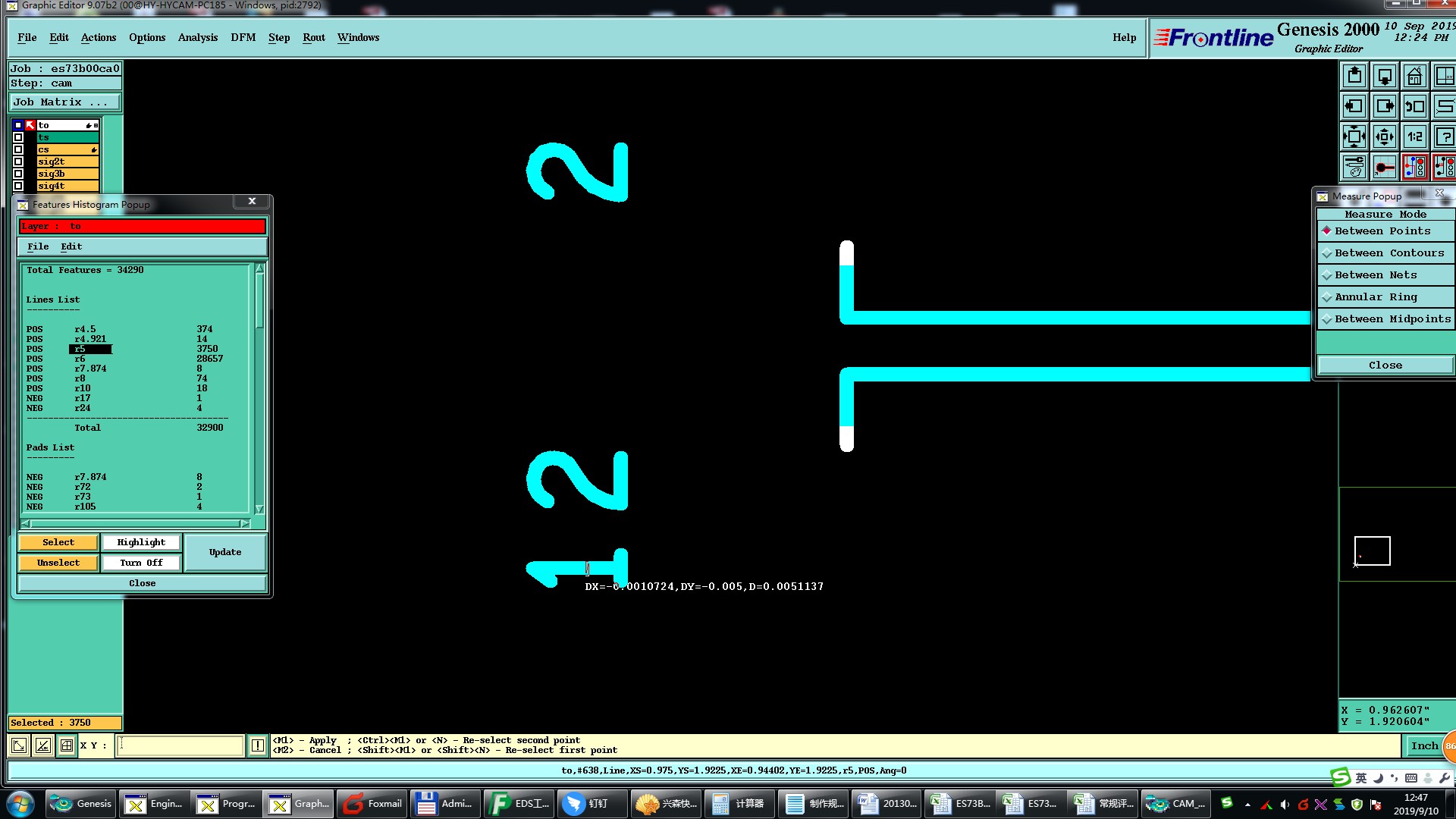Viewport: 1456px width, 819px height.
Task: Click the pan right arrow icon
Action: tap(1385, 107)
